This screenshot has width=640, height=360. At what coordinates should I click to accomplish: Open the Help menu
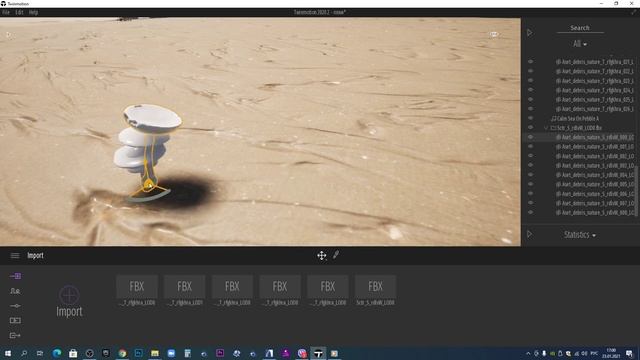[x=33, y=12]
